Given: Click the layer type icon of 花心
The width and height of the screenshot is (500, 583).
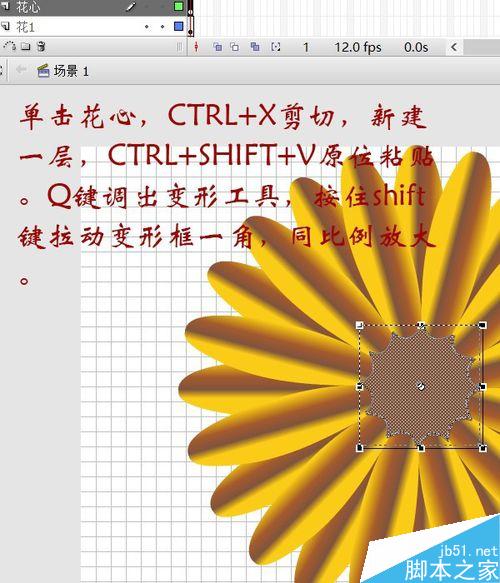Looking at the screenshot, I should coord(6,6).
